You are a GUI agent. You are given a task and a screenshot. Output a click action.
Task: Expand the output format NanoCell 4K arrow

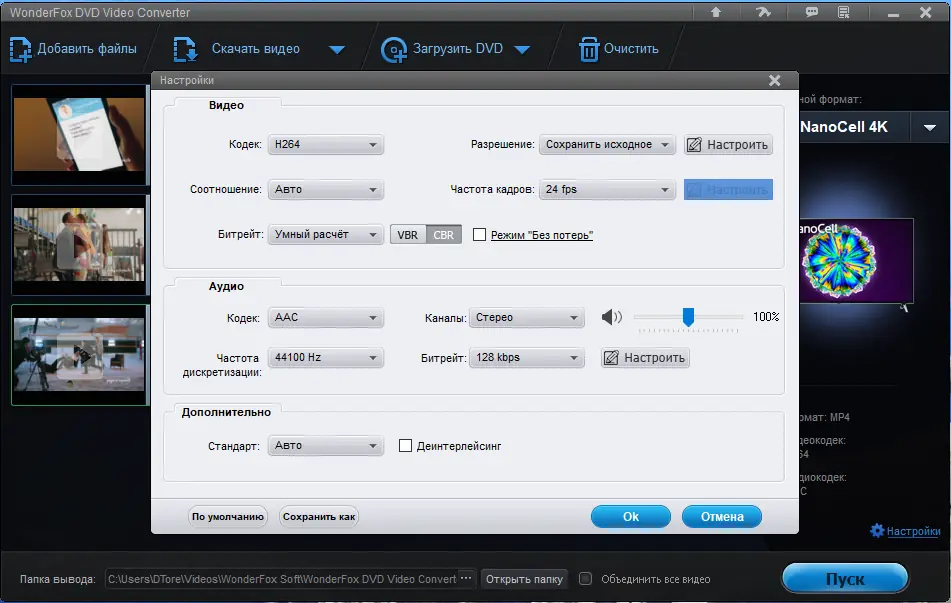(929, 127)
